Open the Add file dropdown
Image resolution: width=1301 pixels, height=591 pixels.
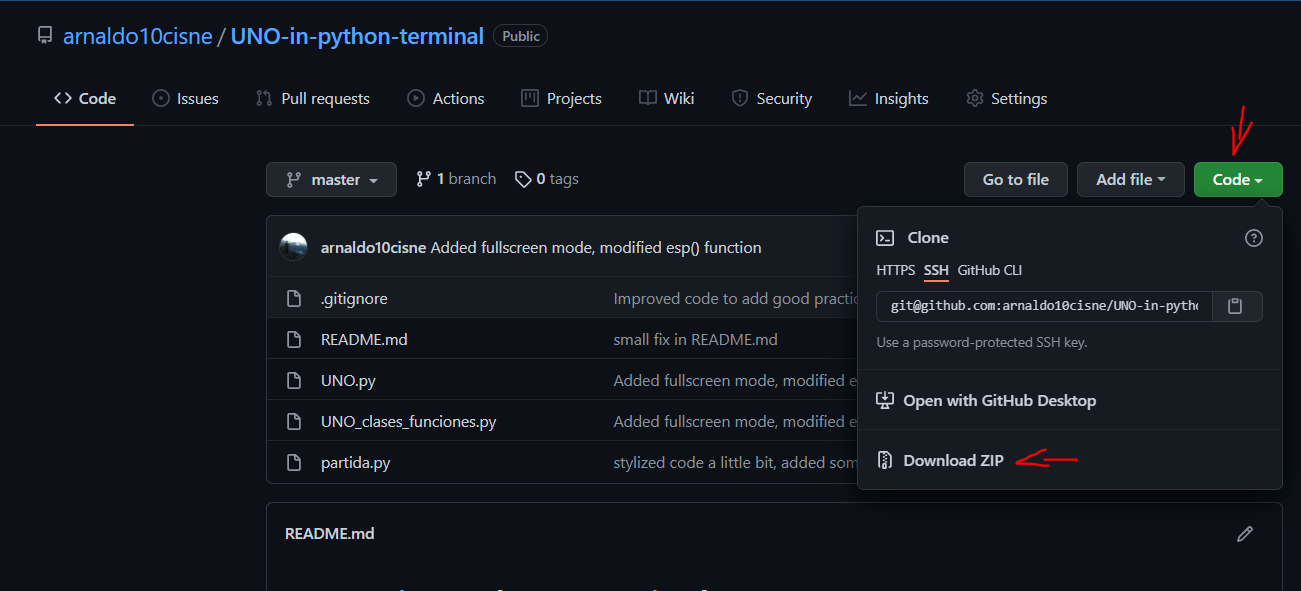pyautogui.click(x=1130, y=179)
